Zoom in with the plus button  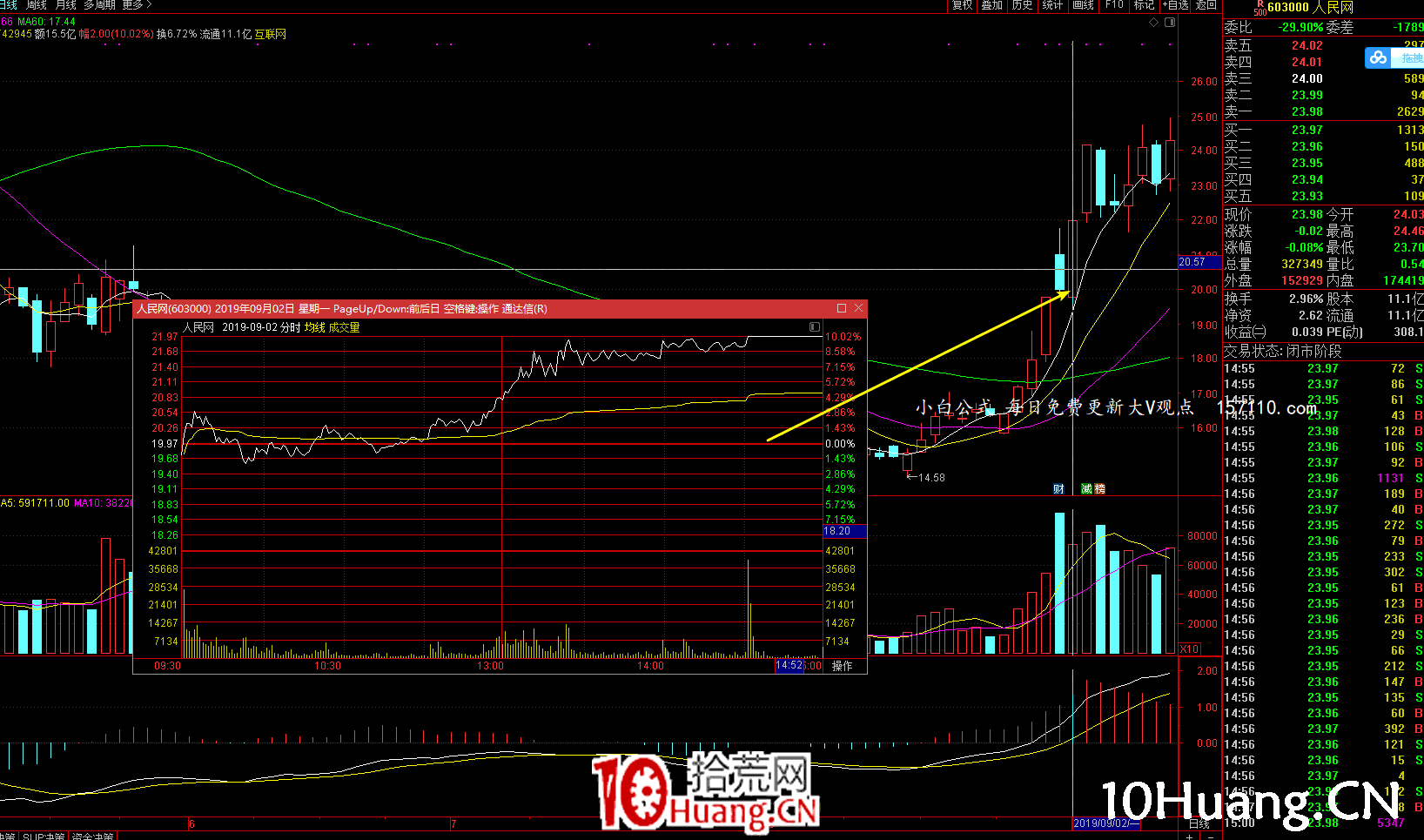tap(1190, 836)
